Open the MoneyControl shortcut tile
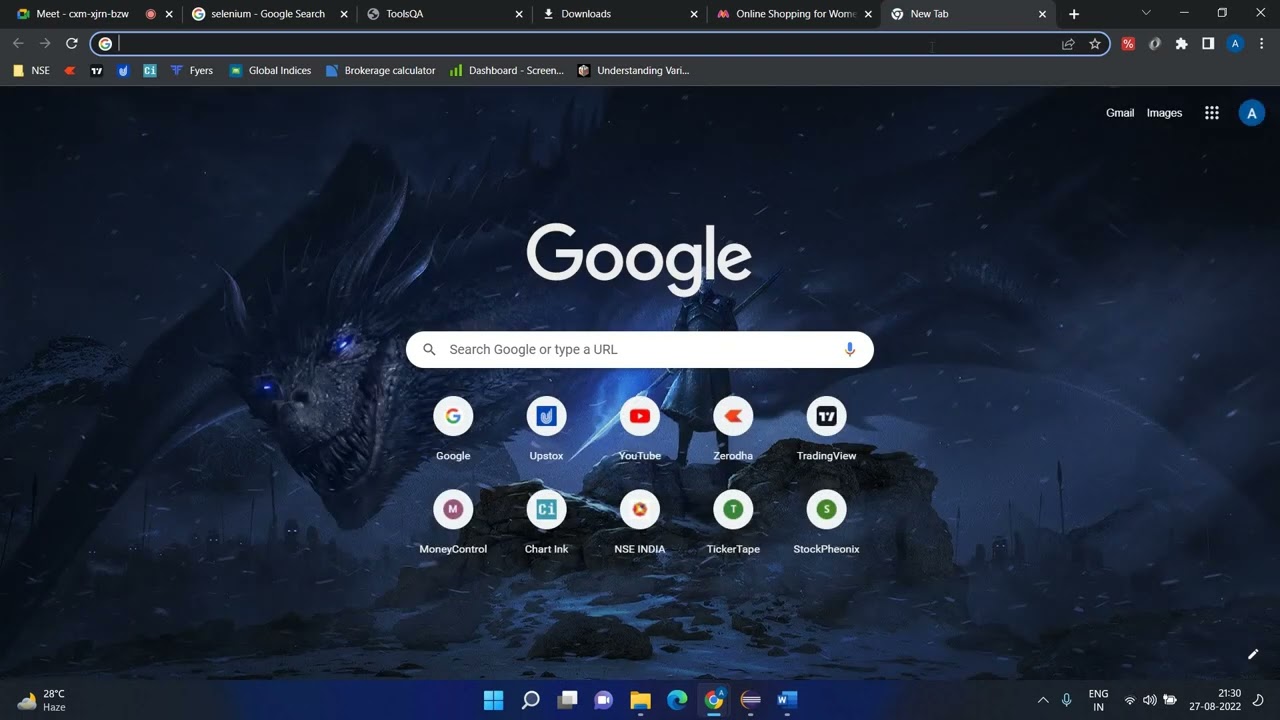Image resolution: width=1280 pixels, height=720 pixels. click(453, 523)
